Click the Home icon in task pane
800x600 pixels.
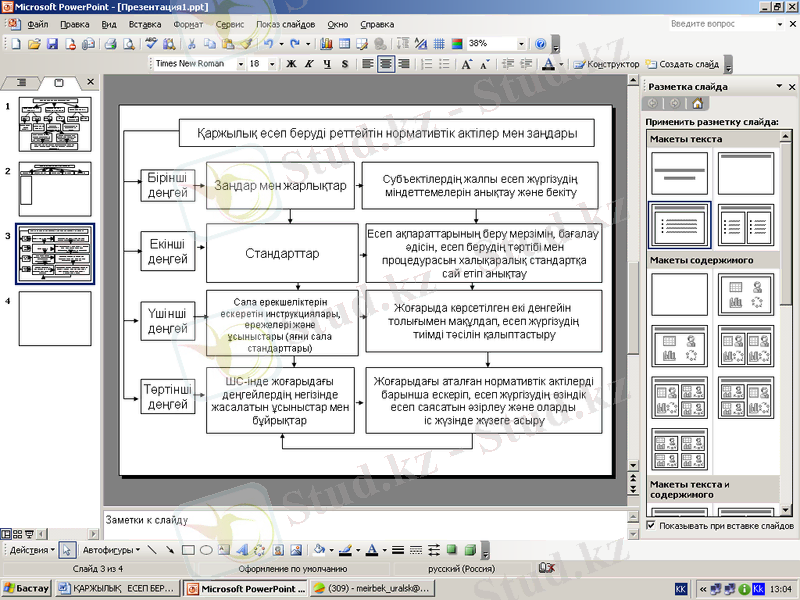pyautogui.click(x=698, y=103)
